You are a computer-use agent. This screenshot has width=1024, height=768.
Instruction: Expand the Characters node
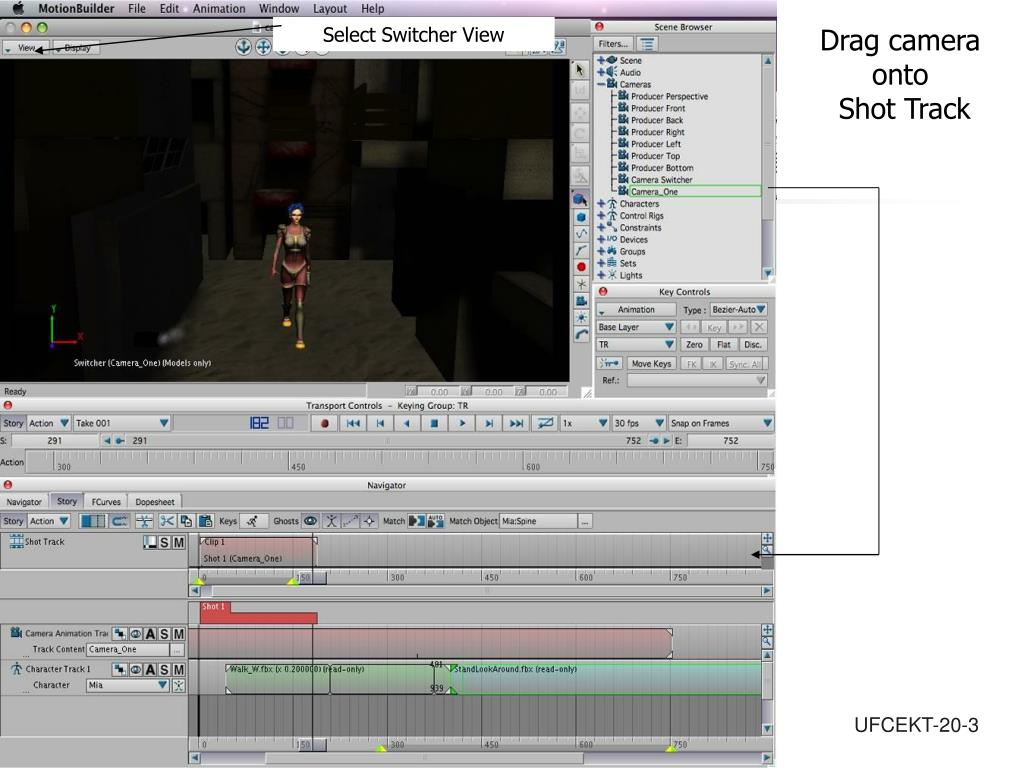click(601, 204)
